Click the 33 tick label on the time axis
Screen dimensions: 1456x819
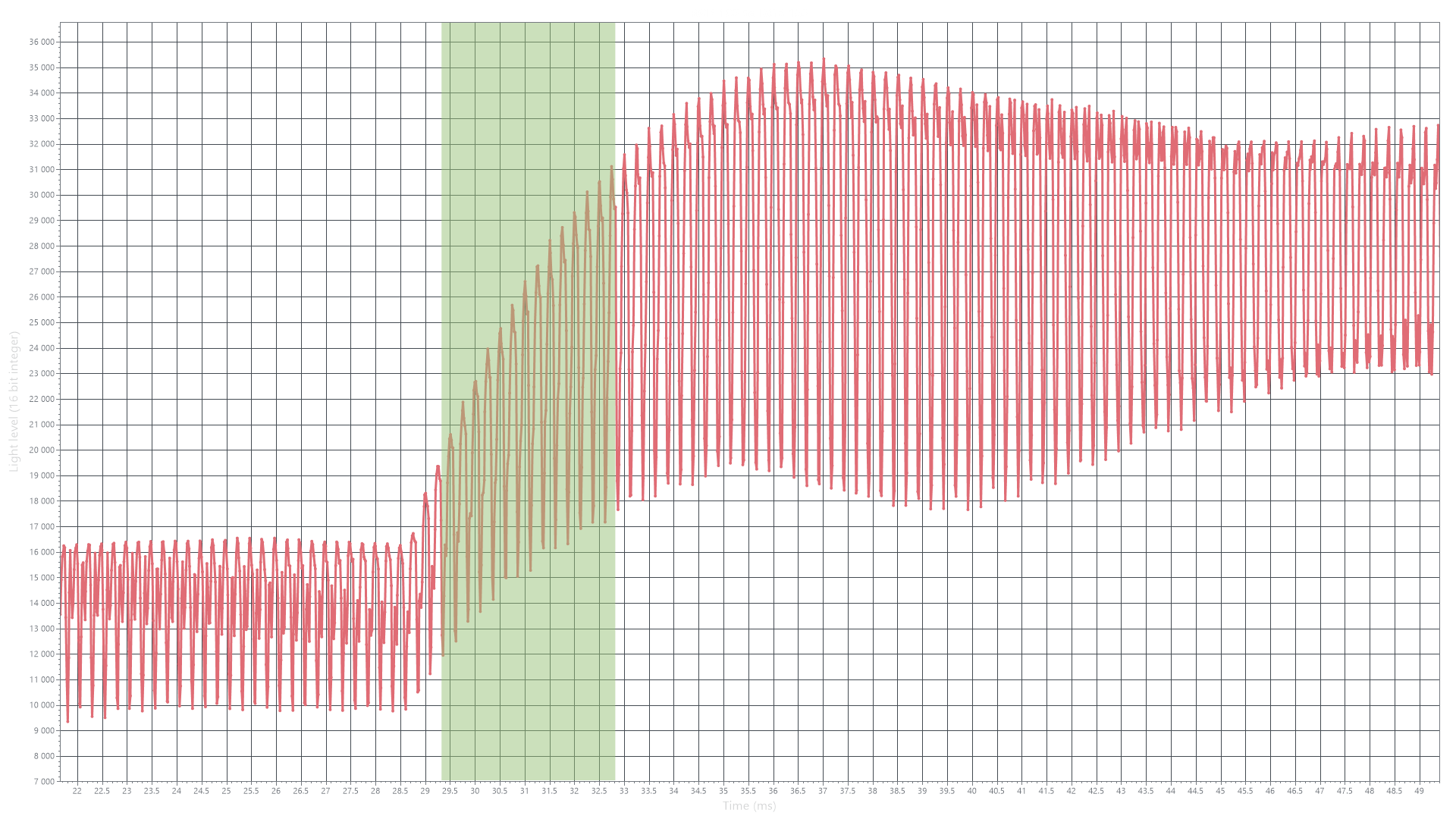(623, 791)
